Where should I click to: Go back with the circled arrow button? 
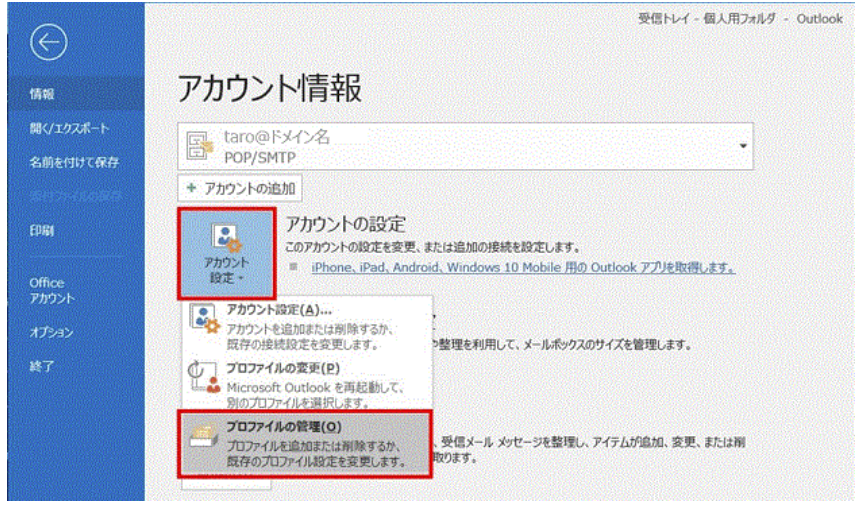point(49,42)
